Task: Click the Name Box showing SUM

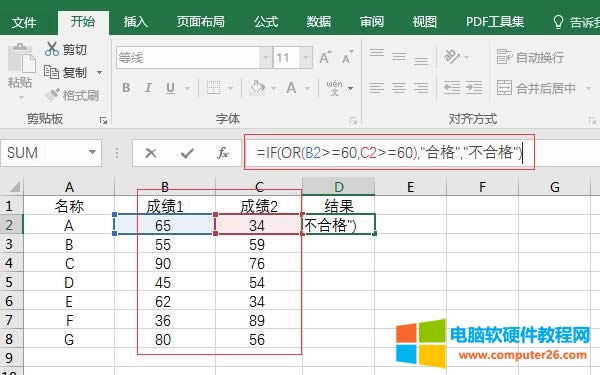Action: click(51, 153)
